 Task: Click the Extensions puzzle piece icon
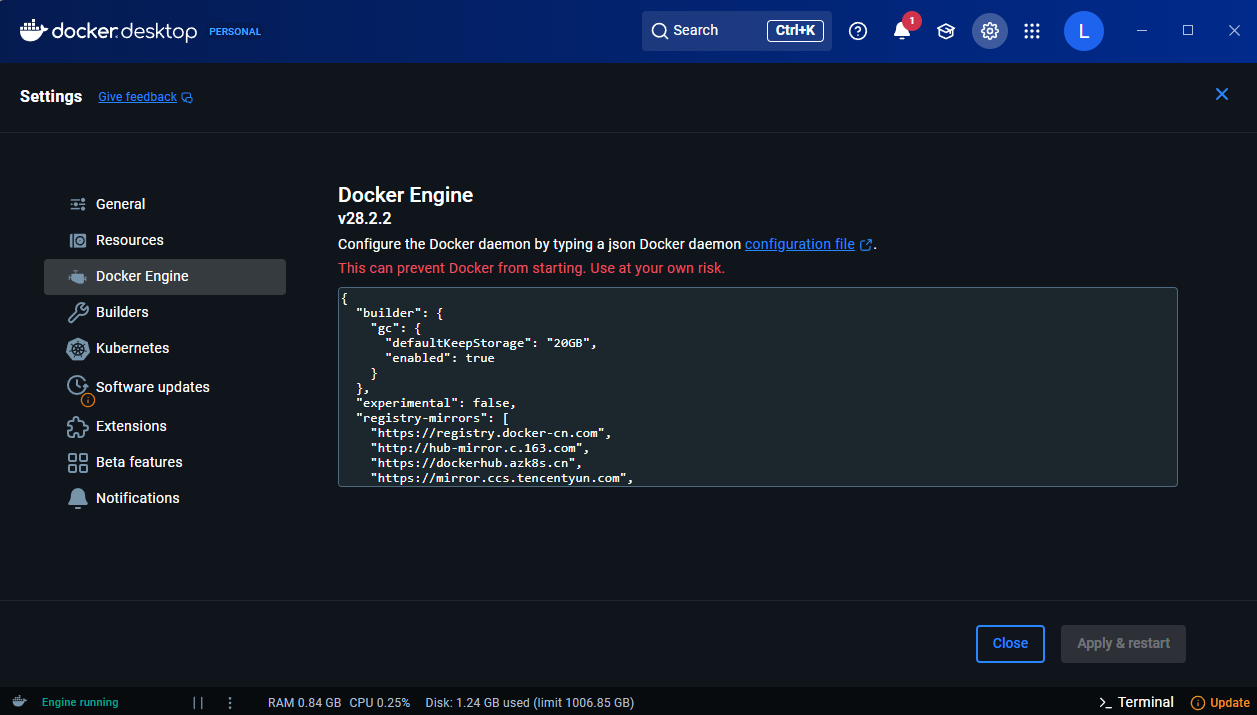point(78,427)
